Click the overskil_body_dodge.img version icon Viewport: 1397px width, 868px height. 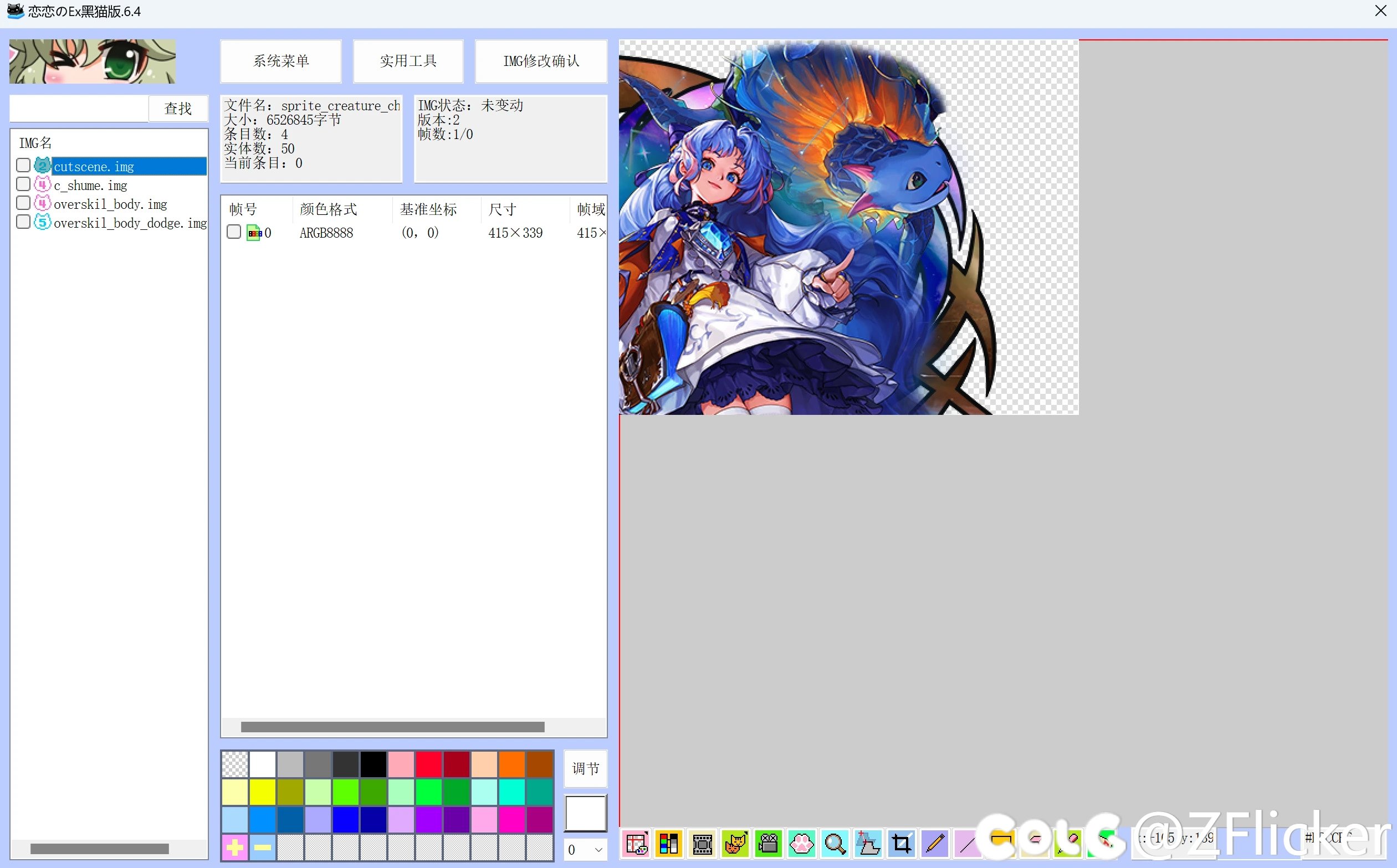(43, 223)
